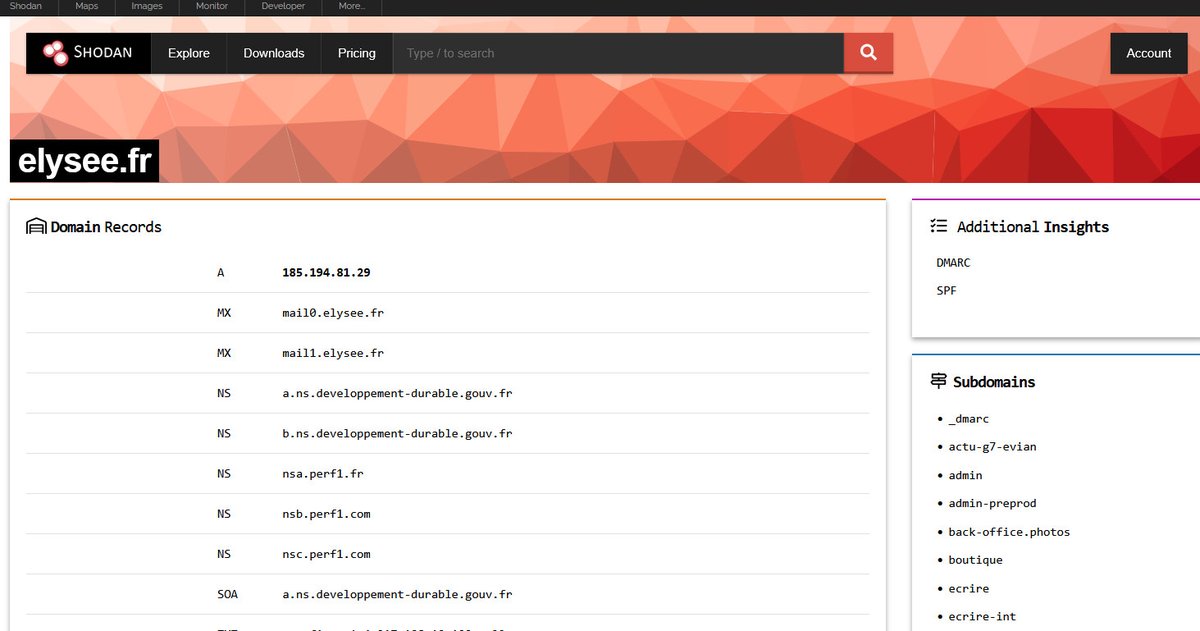Open the IP address 185.194.81.29

pyautogui.click(x=327, y=272)
